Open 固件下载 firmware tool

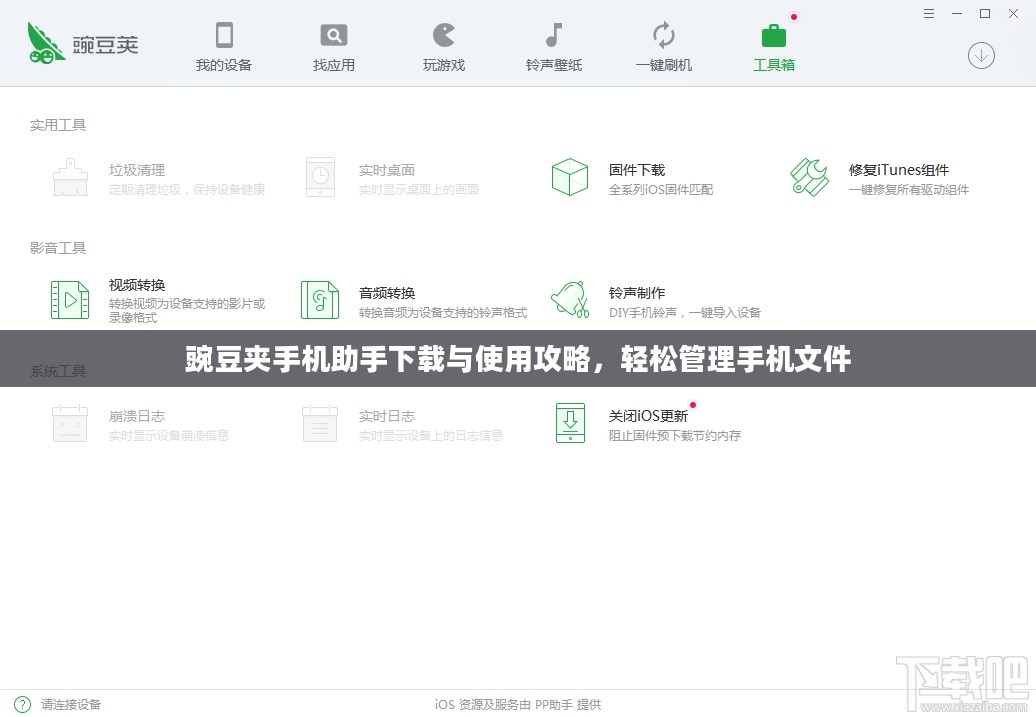[x=637, y=170]
